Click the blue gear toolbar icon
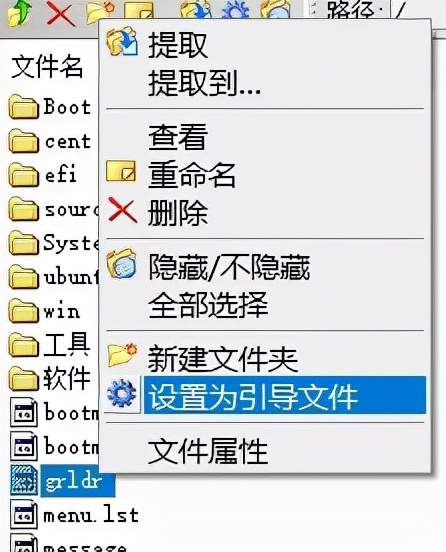Viewport: 446px width, 552px height. (x=236, y=10)
